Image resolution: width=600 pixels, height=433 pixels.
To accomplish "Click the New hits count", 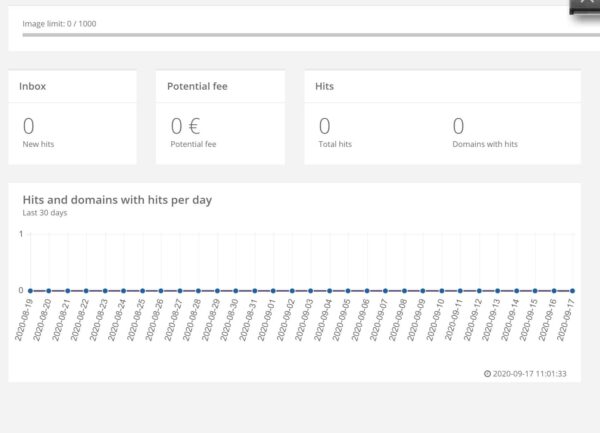I will tap(28, 126).
